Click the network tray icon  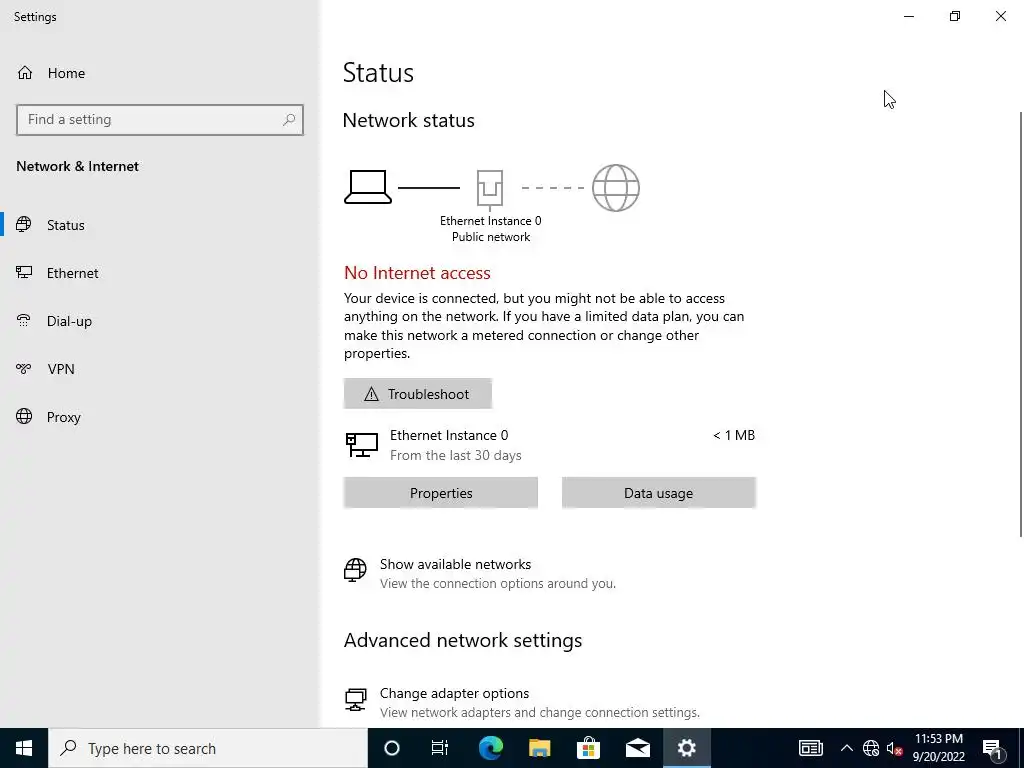tap(871, 748)
